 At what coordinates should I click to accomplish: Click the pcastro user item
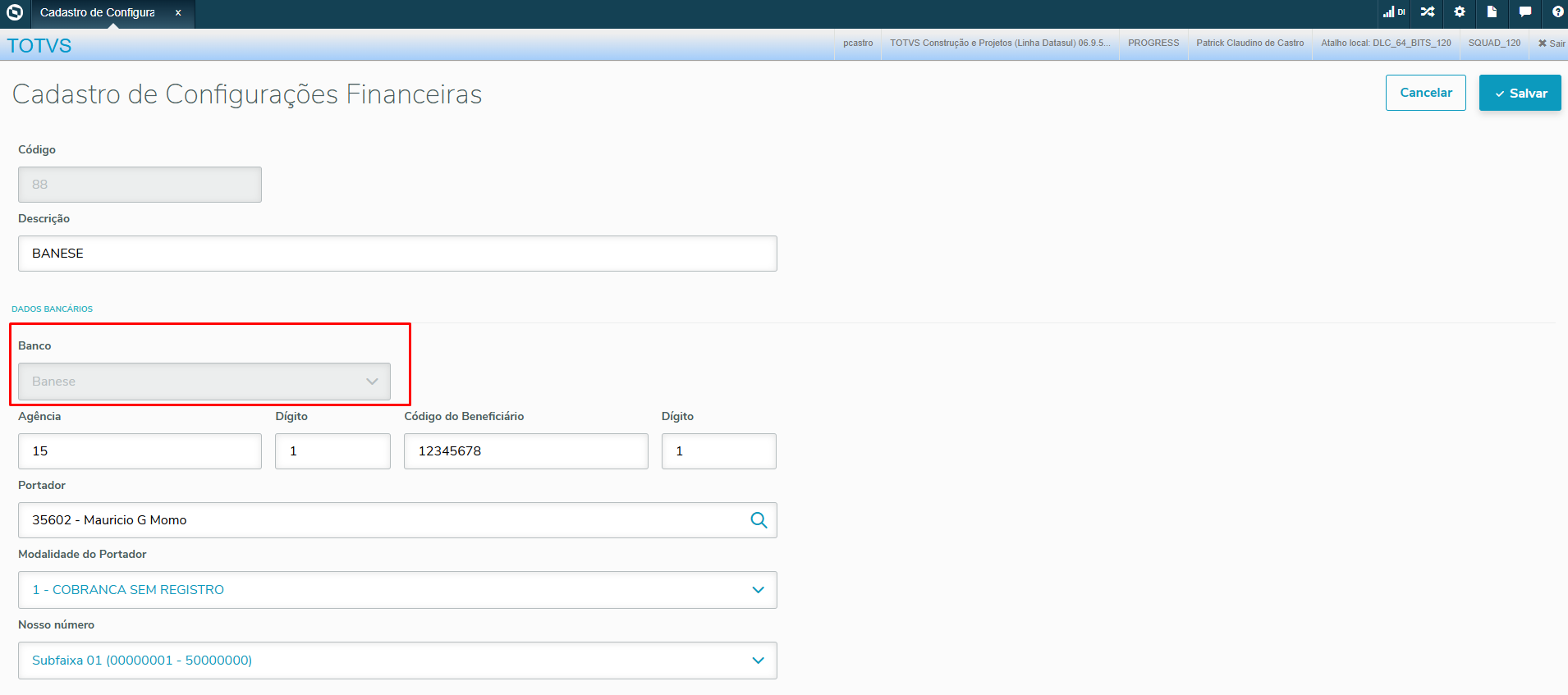(x=858, y=43)
